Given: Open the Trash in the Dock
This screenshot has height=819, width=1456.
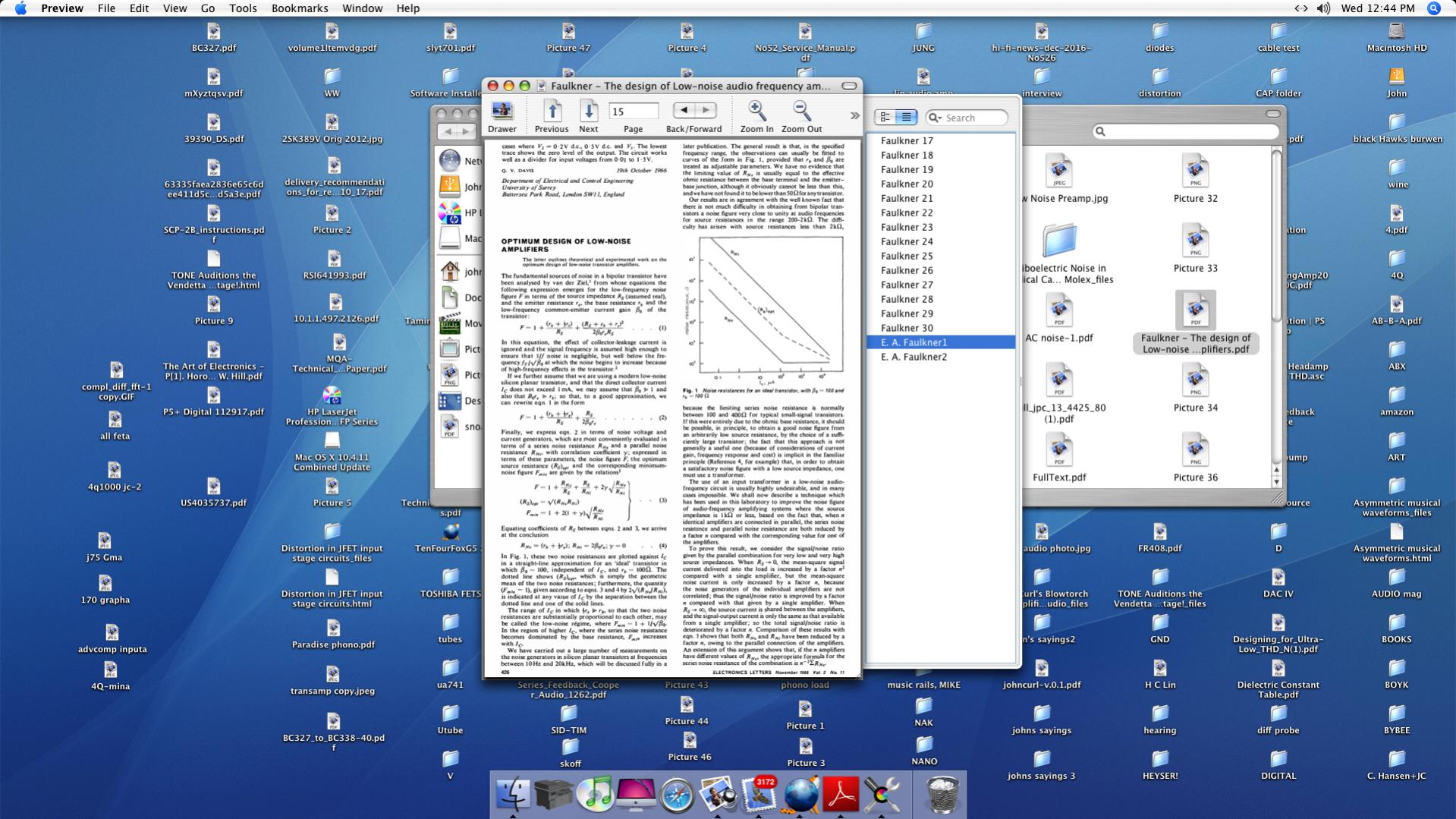Looking at the screenshot, I should coord(942,794).
